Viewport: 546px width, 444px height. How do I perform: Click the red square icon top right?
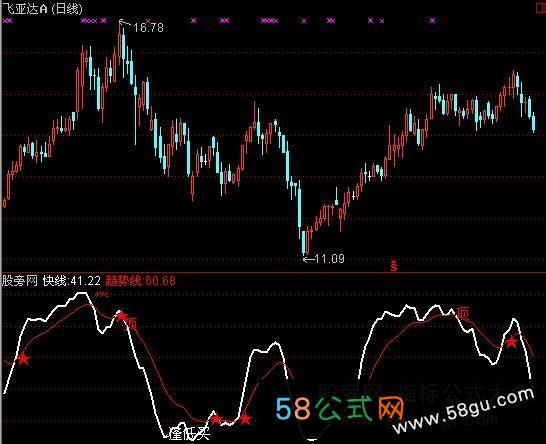point(541,8)
